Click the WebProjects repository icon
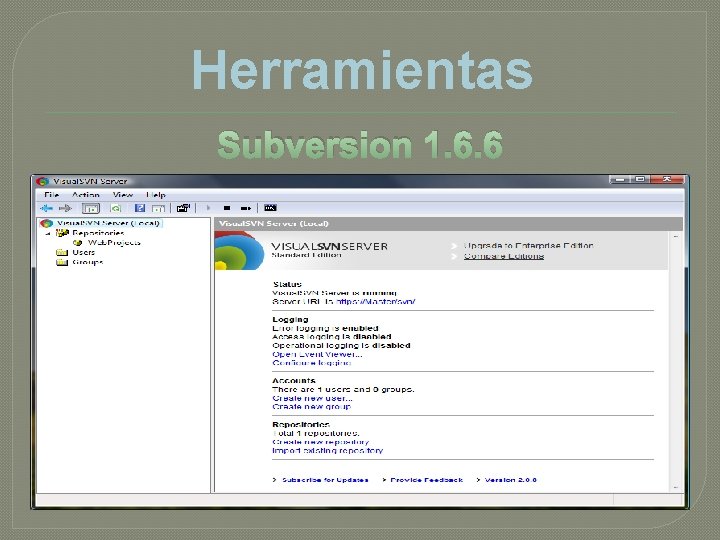This screenshot has height=540, width=720. click(x=78, y=243)
